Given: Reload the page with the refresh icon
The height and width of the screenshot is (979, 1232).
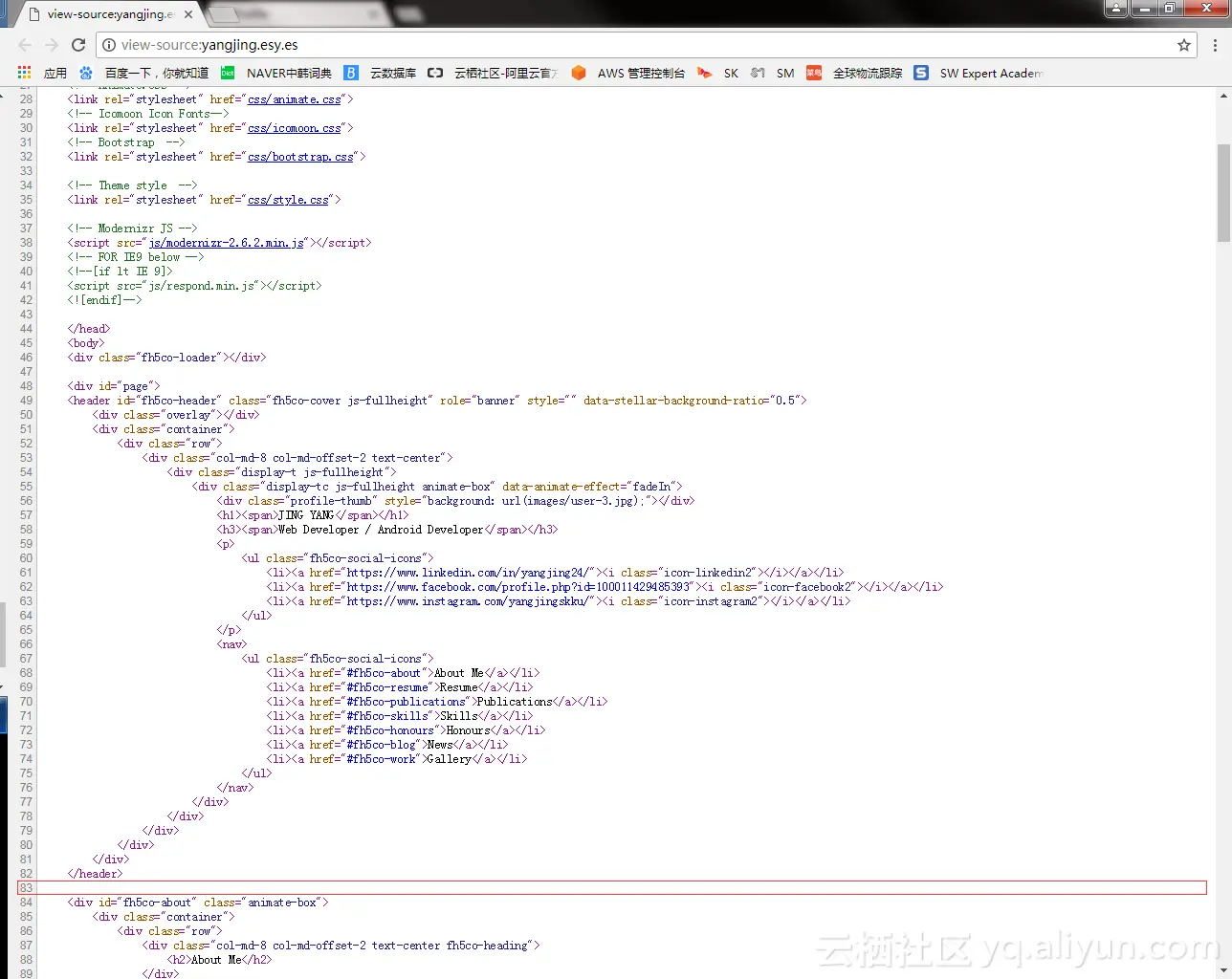Looking at the screenshot, I should pyautogui.click(x=78, y=45).
